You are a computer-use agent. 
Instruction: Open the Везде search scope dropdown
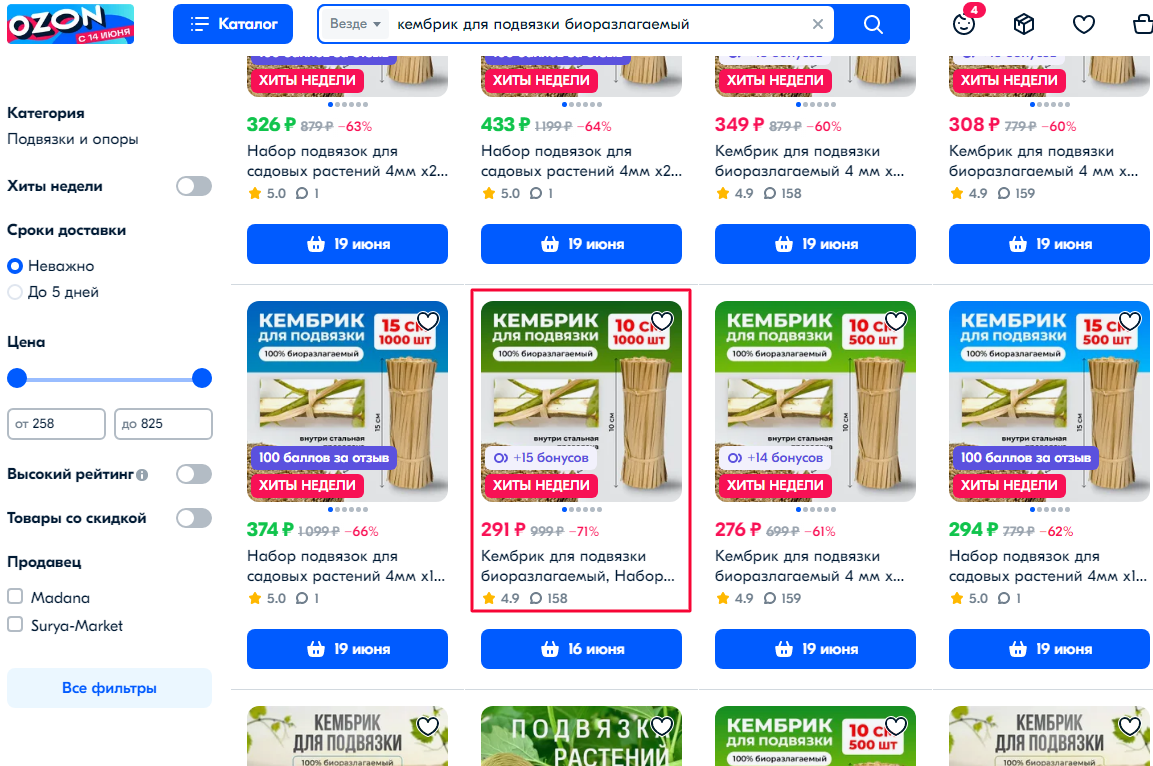355,24
